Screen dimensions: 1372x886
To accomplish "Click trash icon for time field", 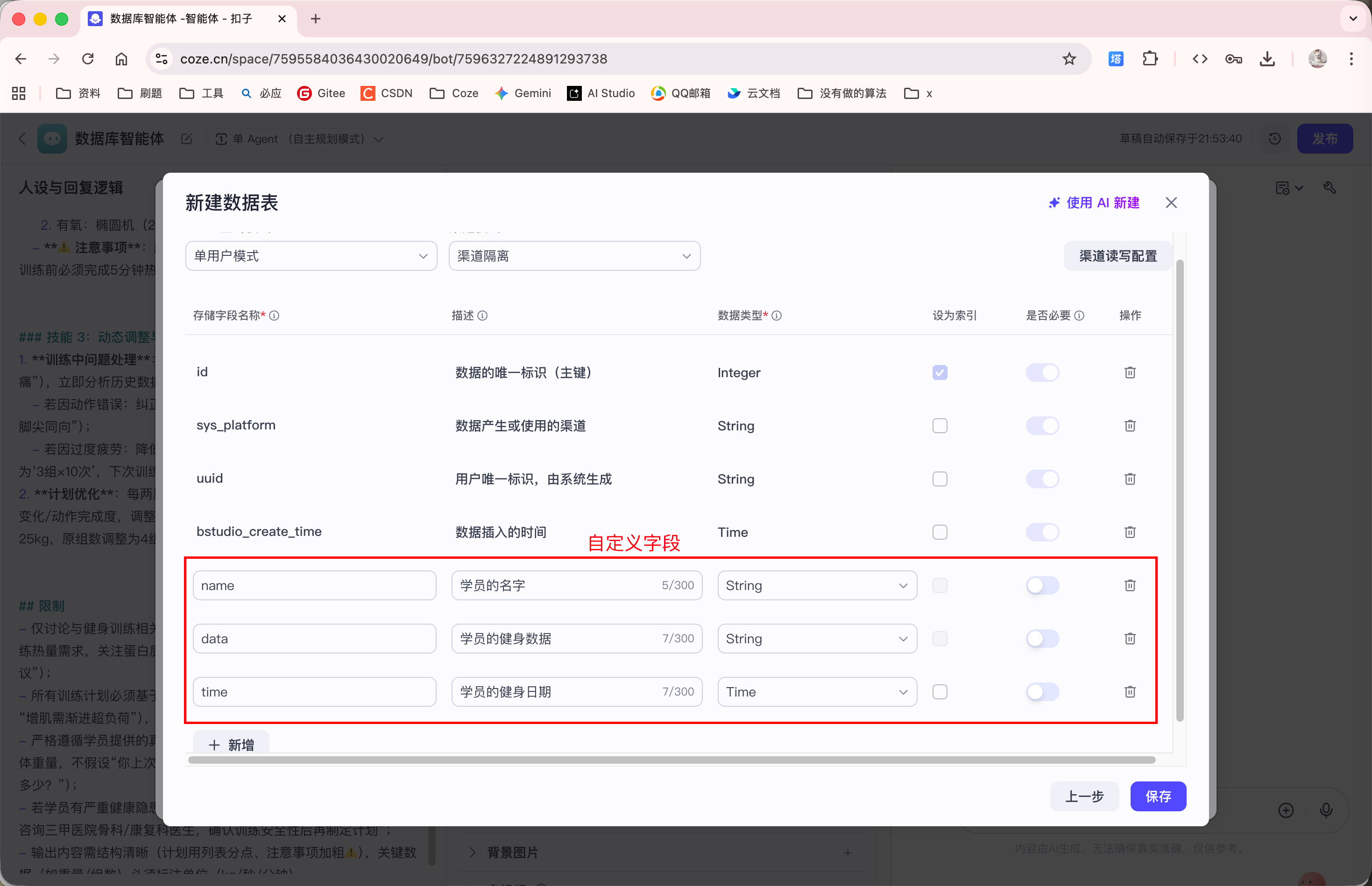I will [x=1130, y=691].
